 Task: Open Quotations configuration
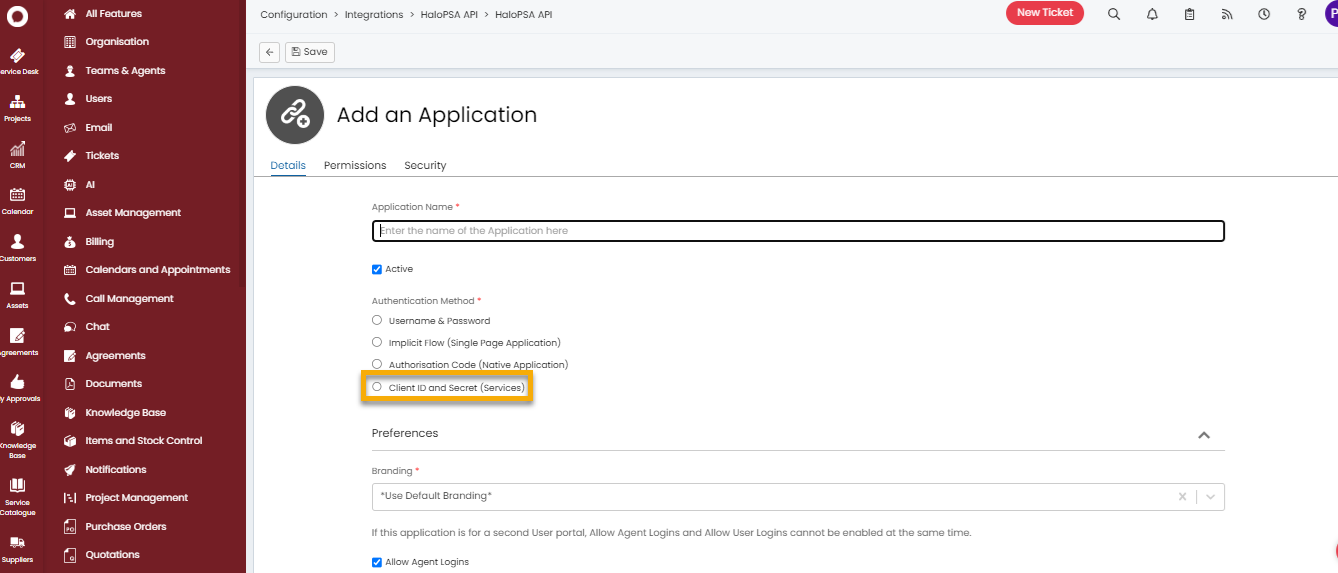pos(113,555)
